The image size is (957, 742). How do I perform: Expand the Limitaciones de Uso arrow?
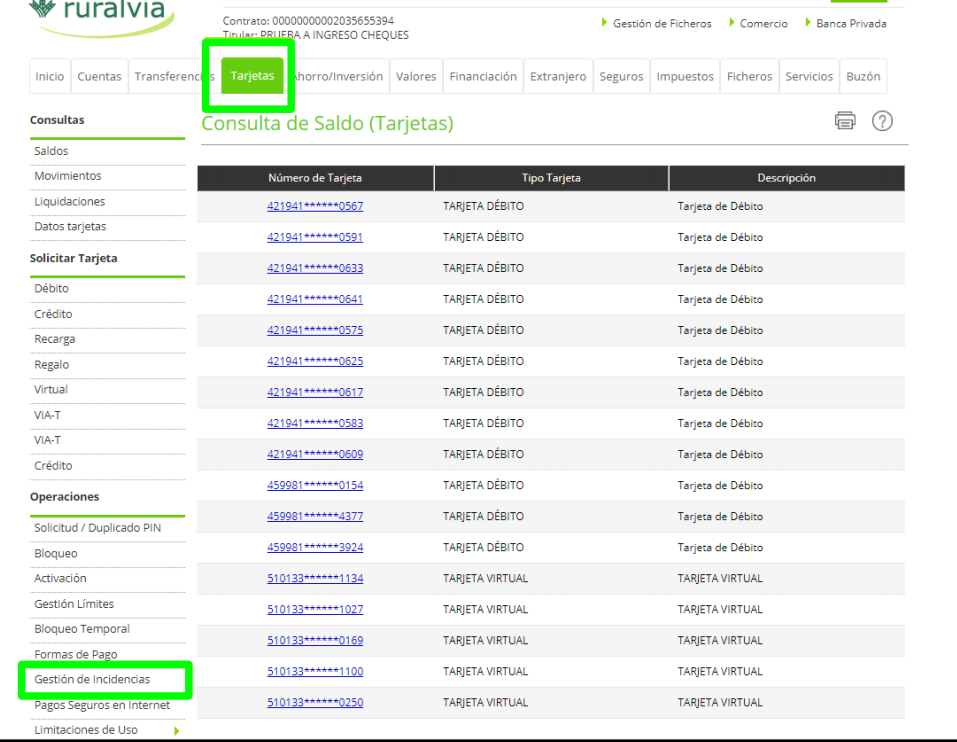tap(177, 731)
